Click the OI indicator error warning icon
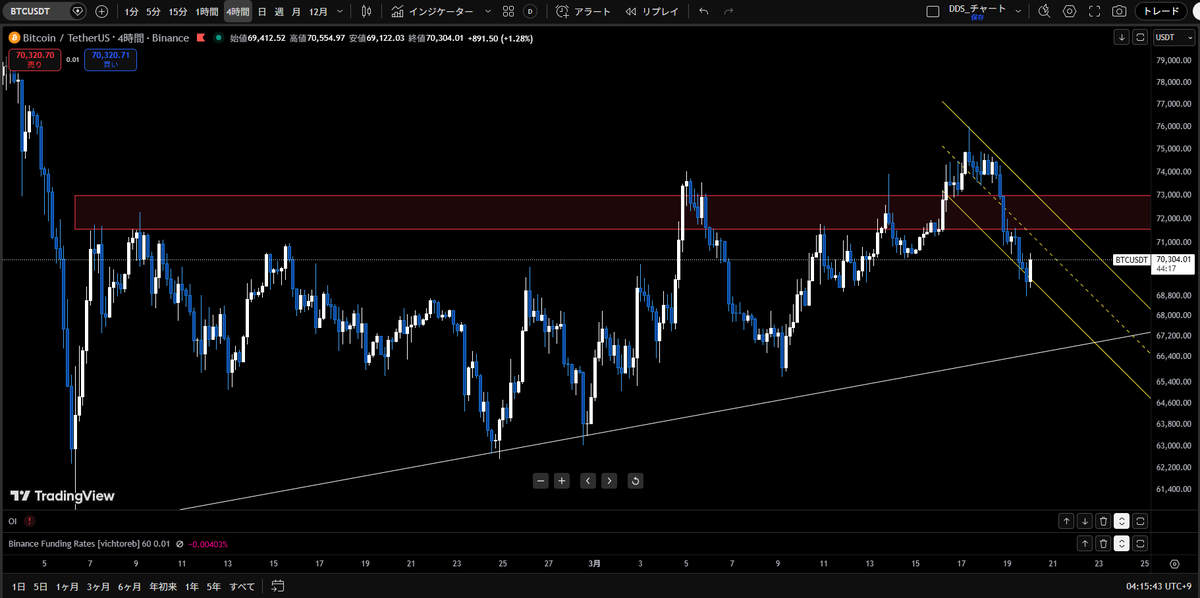Viewport: 1200px width, 598px height. click(x=30, y=521)
